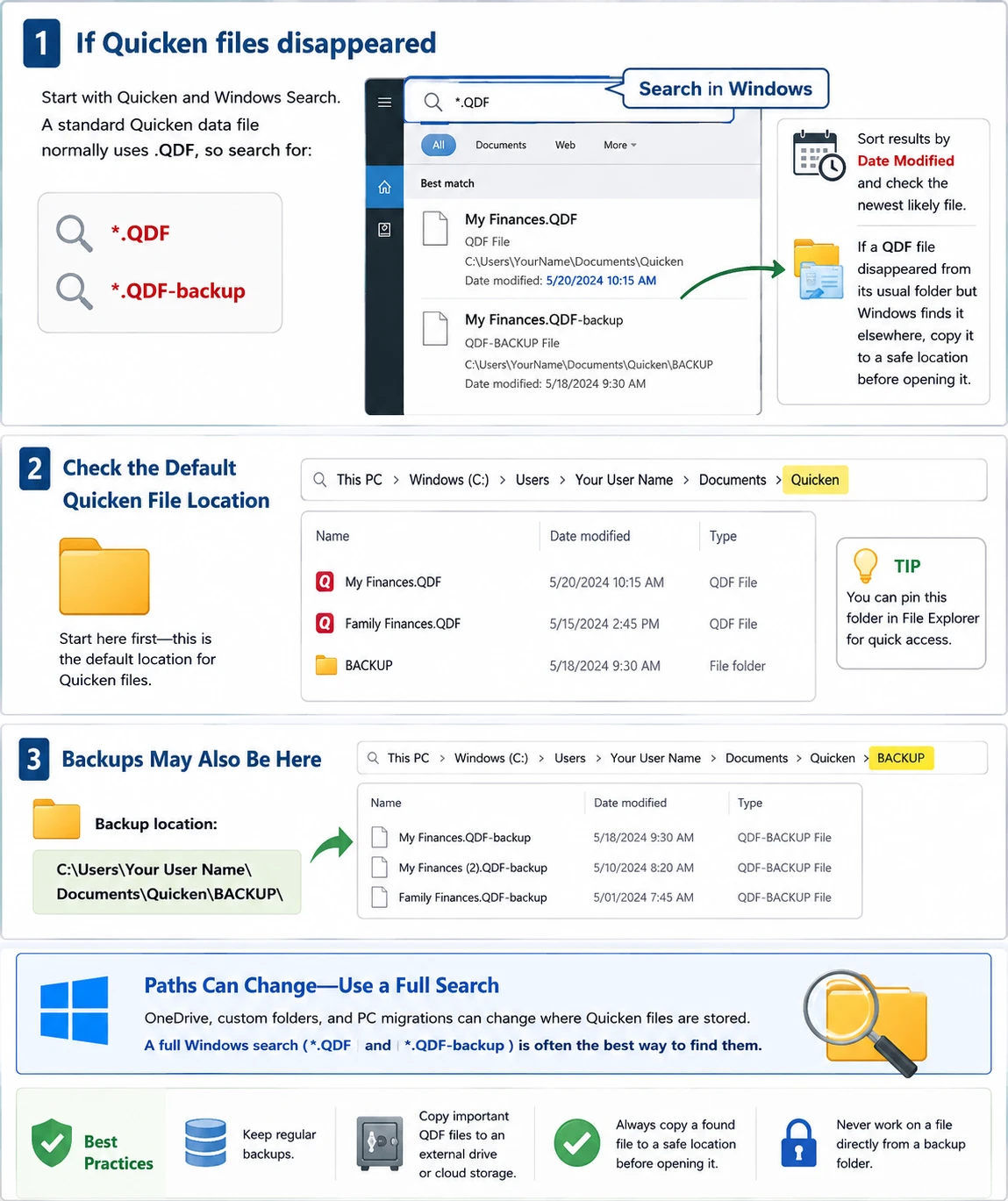Click file icon beside My Finances.QDF-backup search result
This screenshot has width=1008, height=1201.
tap(436, 329)
